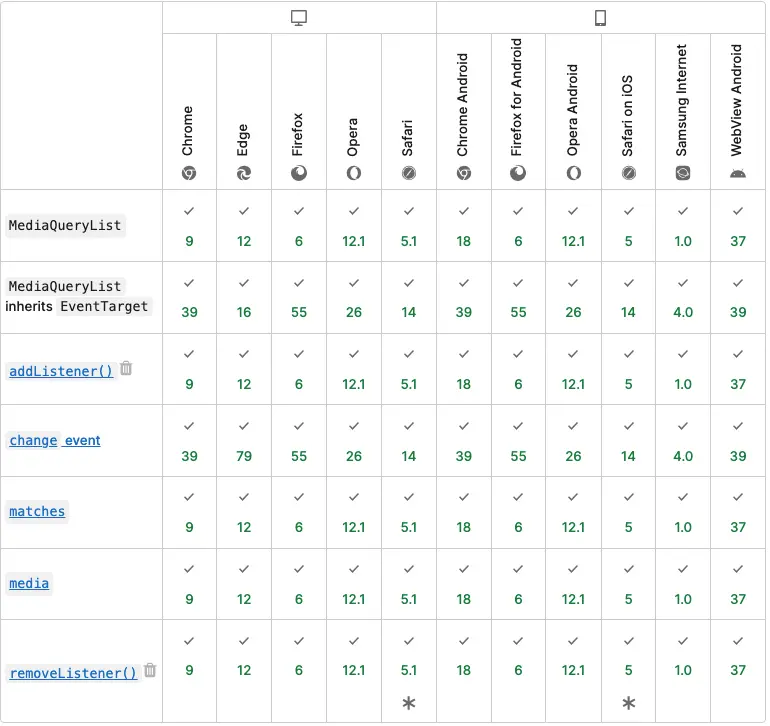Click the desktop platform icon

[298, 18]
